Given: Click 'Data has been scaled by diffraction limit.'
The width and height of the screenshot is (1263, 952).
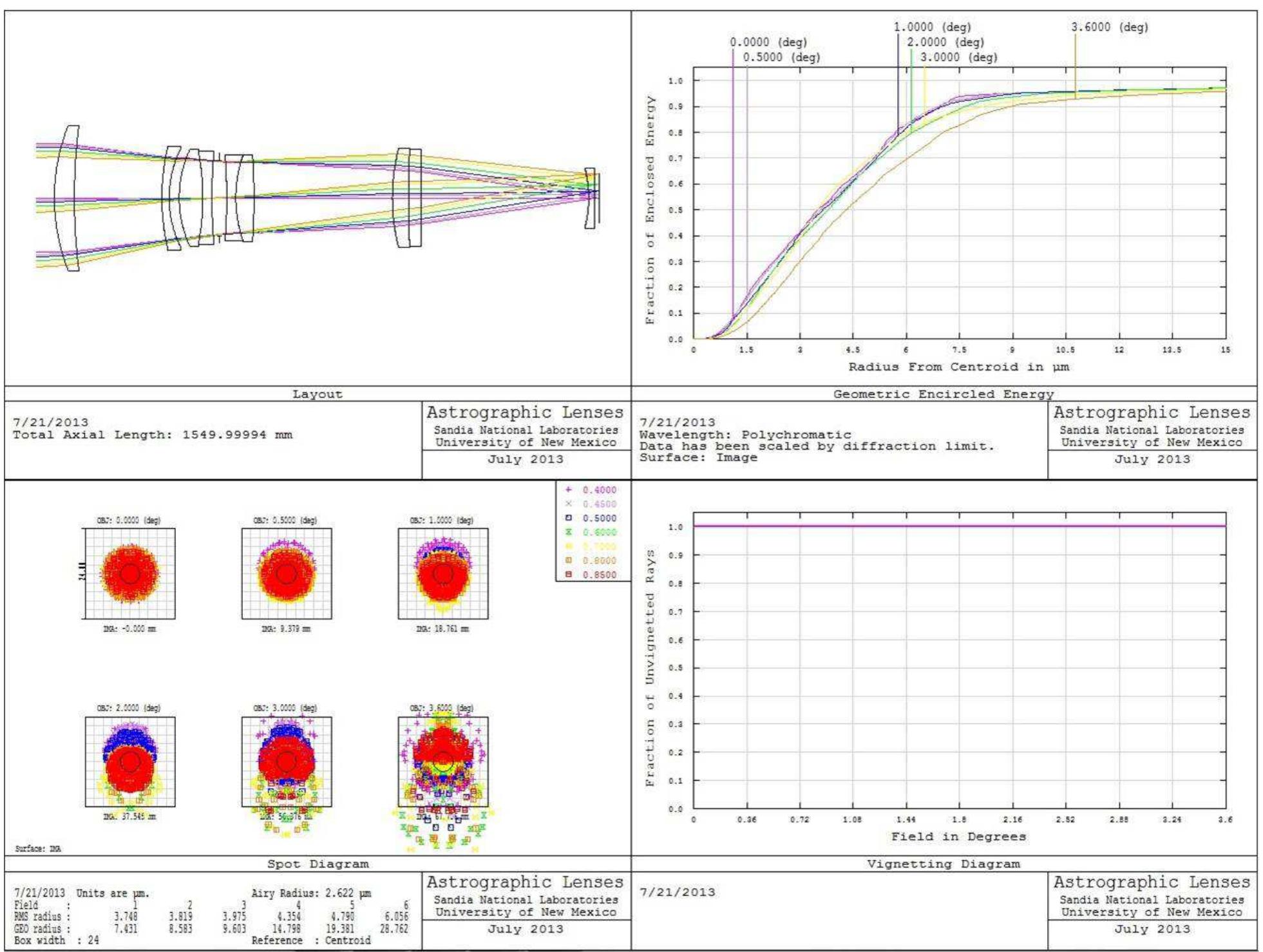Looking at the screenshot, I should [817, 446].
